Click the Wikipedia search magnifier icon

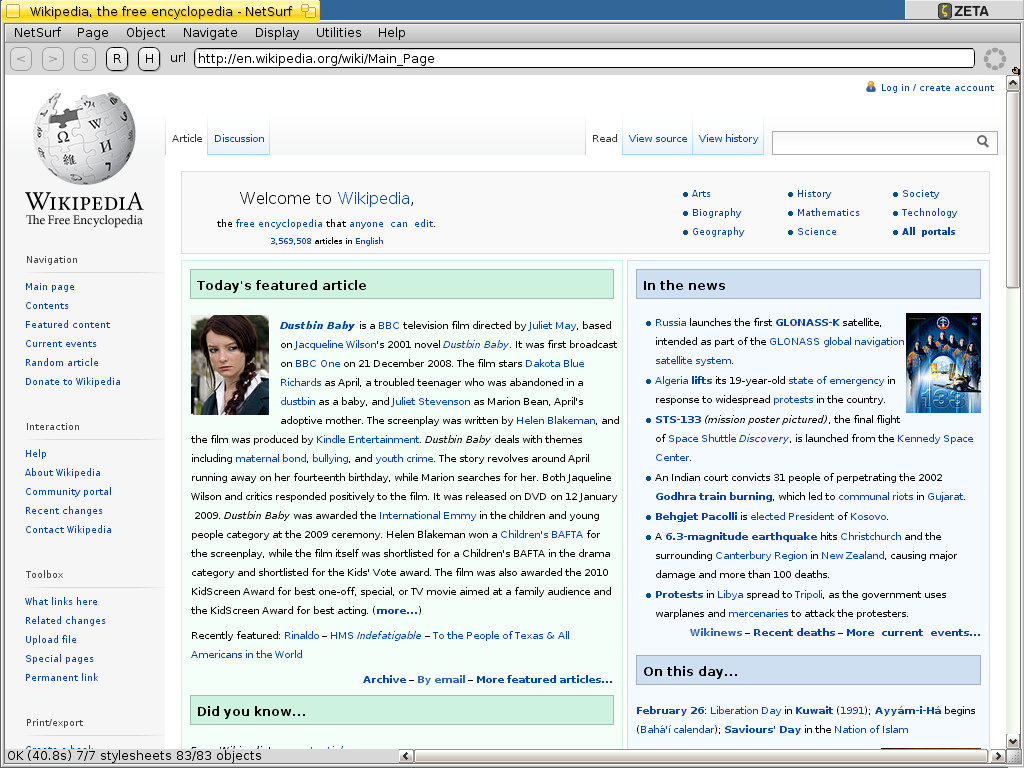[x=983, y=142]
